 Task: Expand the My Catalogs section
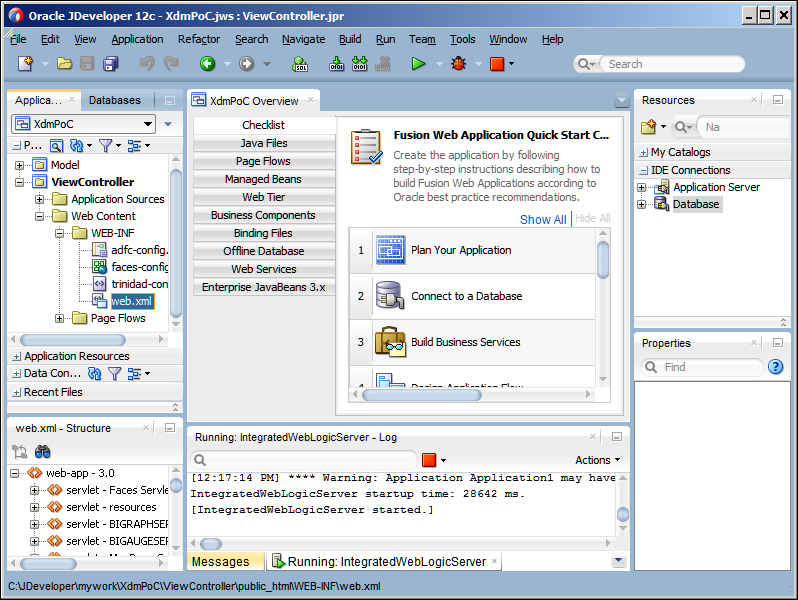tap(643, 152)
